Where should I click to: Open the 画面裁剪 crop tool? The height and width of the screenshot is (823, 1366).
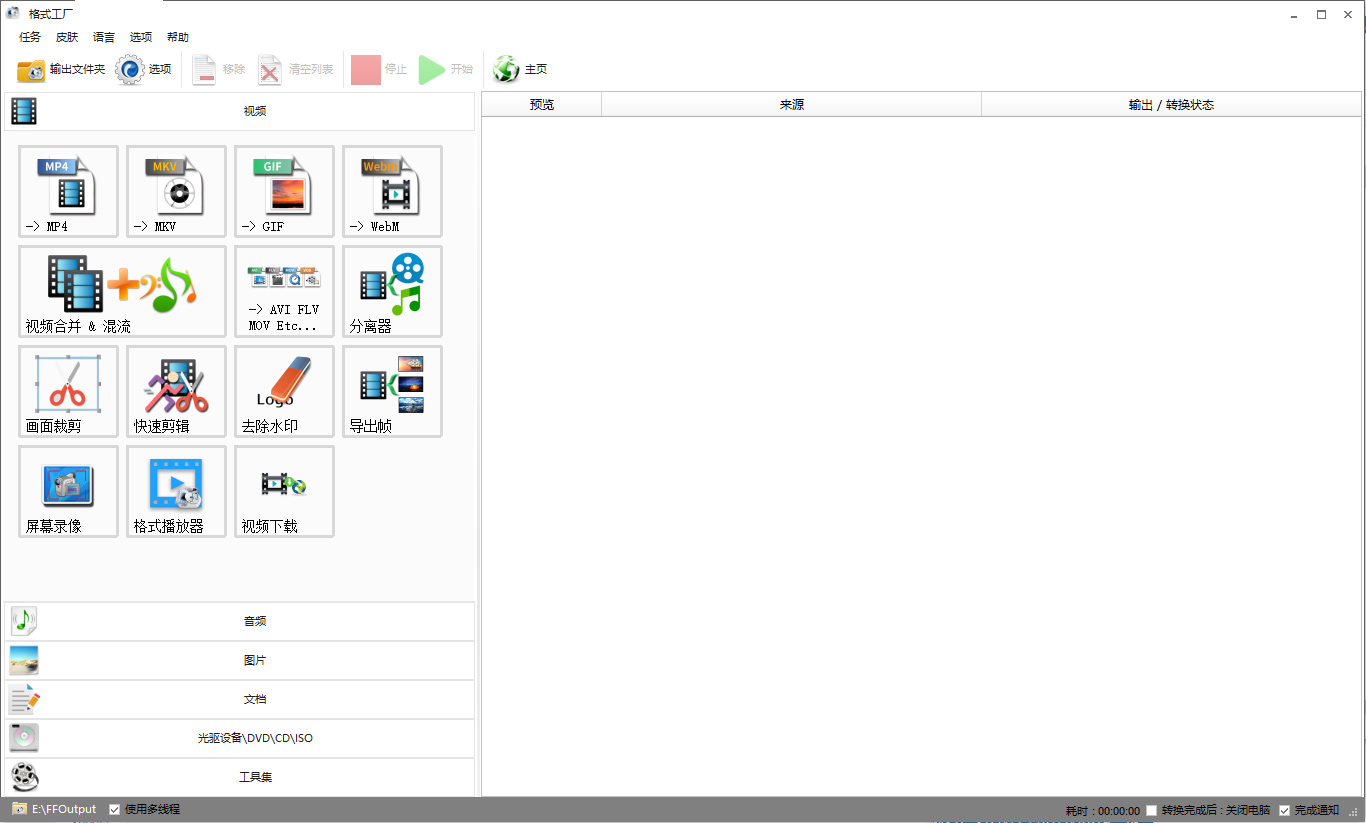click(x=68, y=391)
